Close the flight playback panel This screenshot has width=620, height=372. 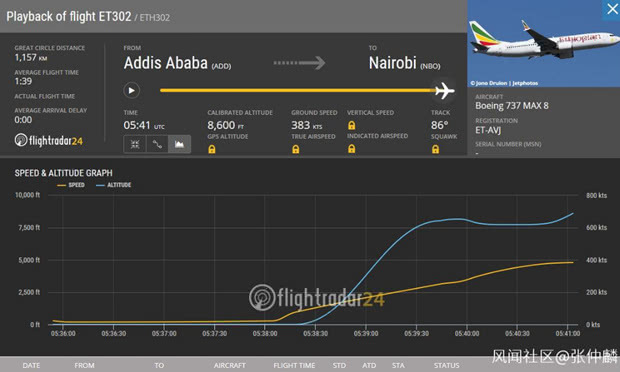click(612, 9)
